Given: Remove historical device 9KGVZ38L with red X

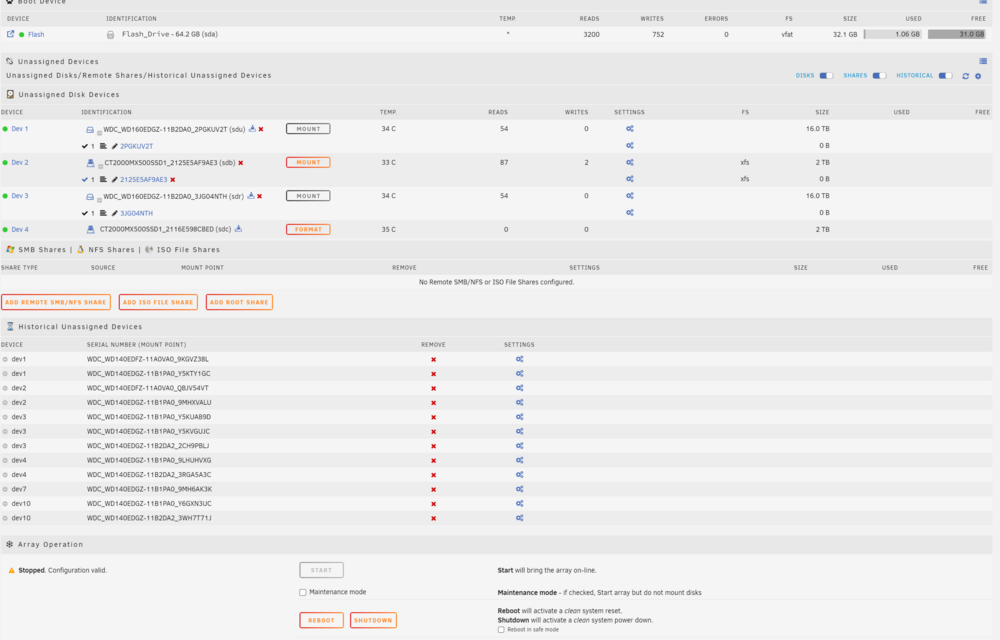Looking at the screenshot, I should [434, 360].
